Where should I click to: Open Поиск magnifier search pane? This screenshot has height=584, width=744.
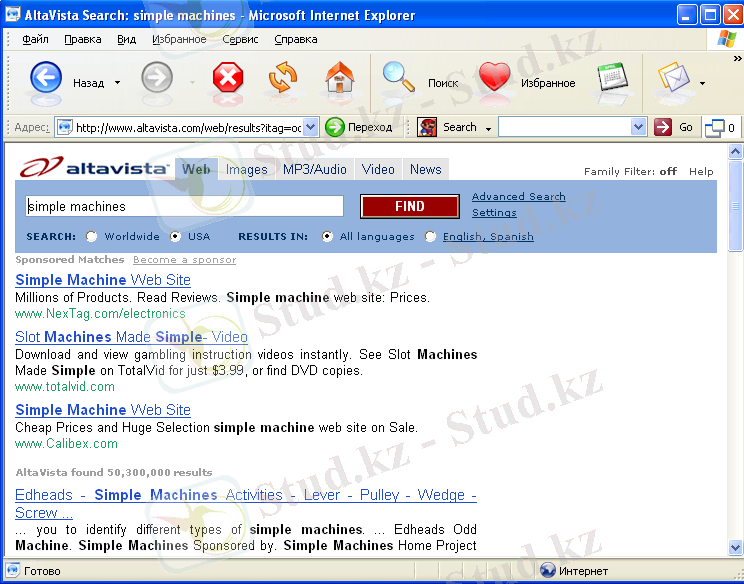[x=399, y=77]
